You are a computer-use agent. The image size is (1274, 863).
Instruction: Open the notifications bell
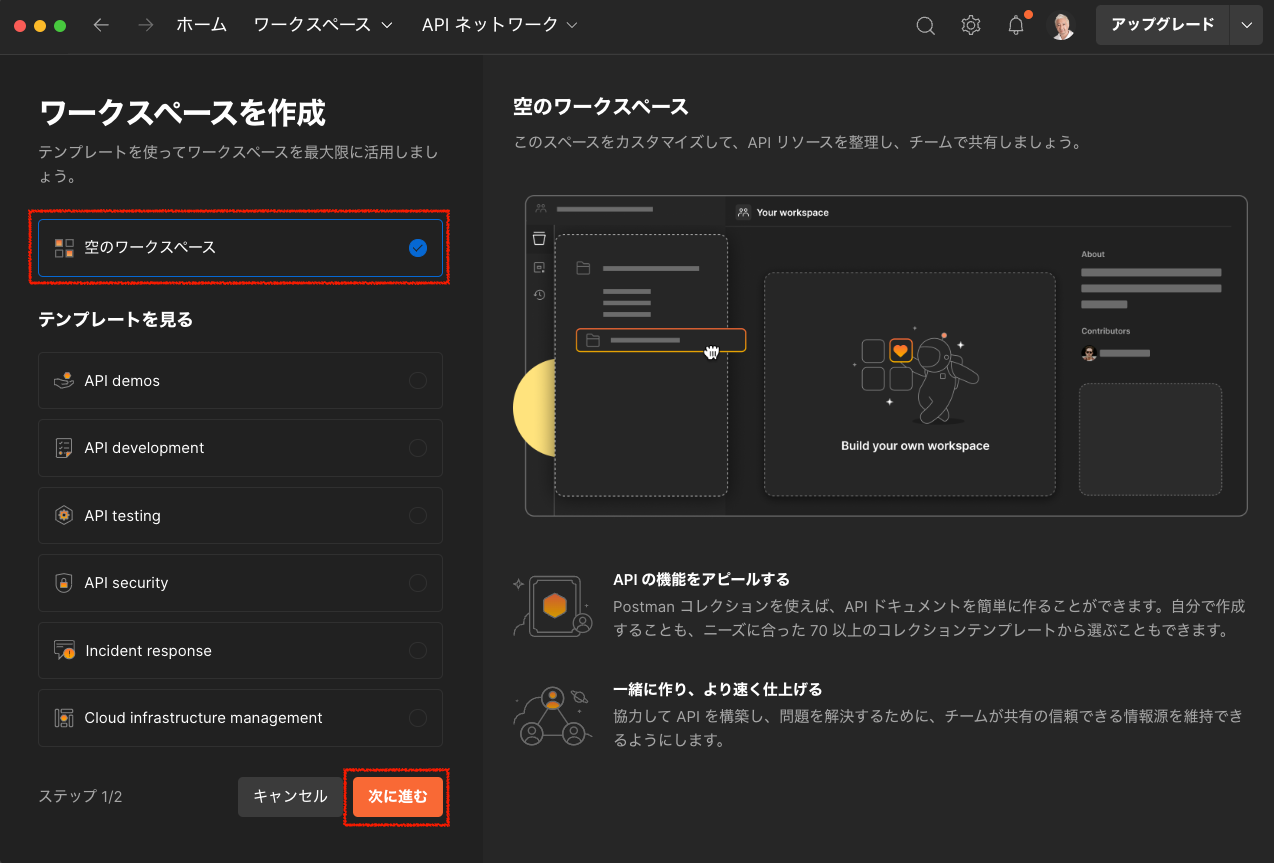[x=1016, y=26]
